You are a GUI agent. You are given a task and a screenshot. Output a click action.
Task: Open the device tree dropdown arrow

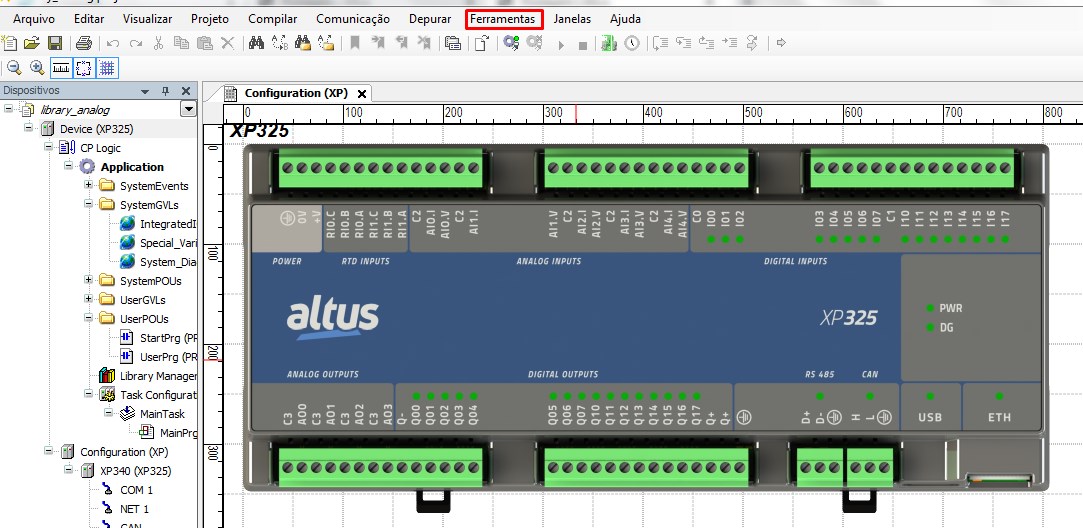(187, 109)
